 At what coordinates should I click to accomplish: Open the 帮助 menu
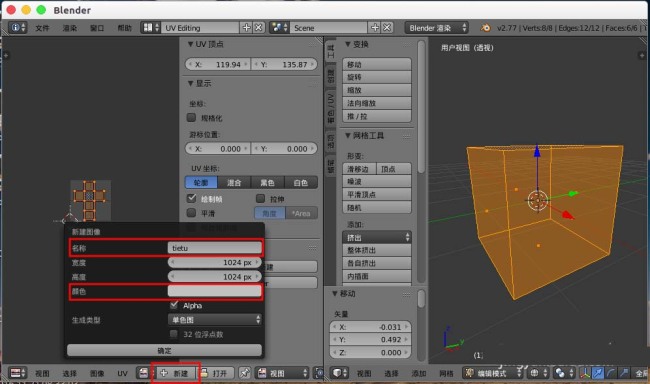click(x=124, y=28)
